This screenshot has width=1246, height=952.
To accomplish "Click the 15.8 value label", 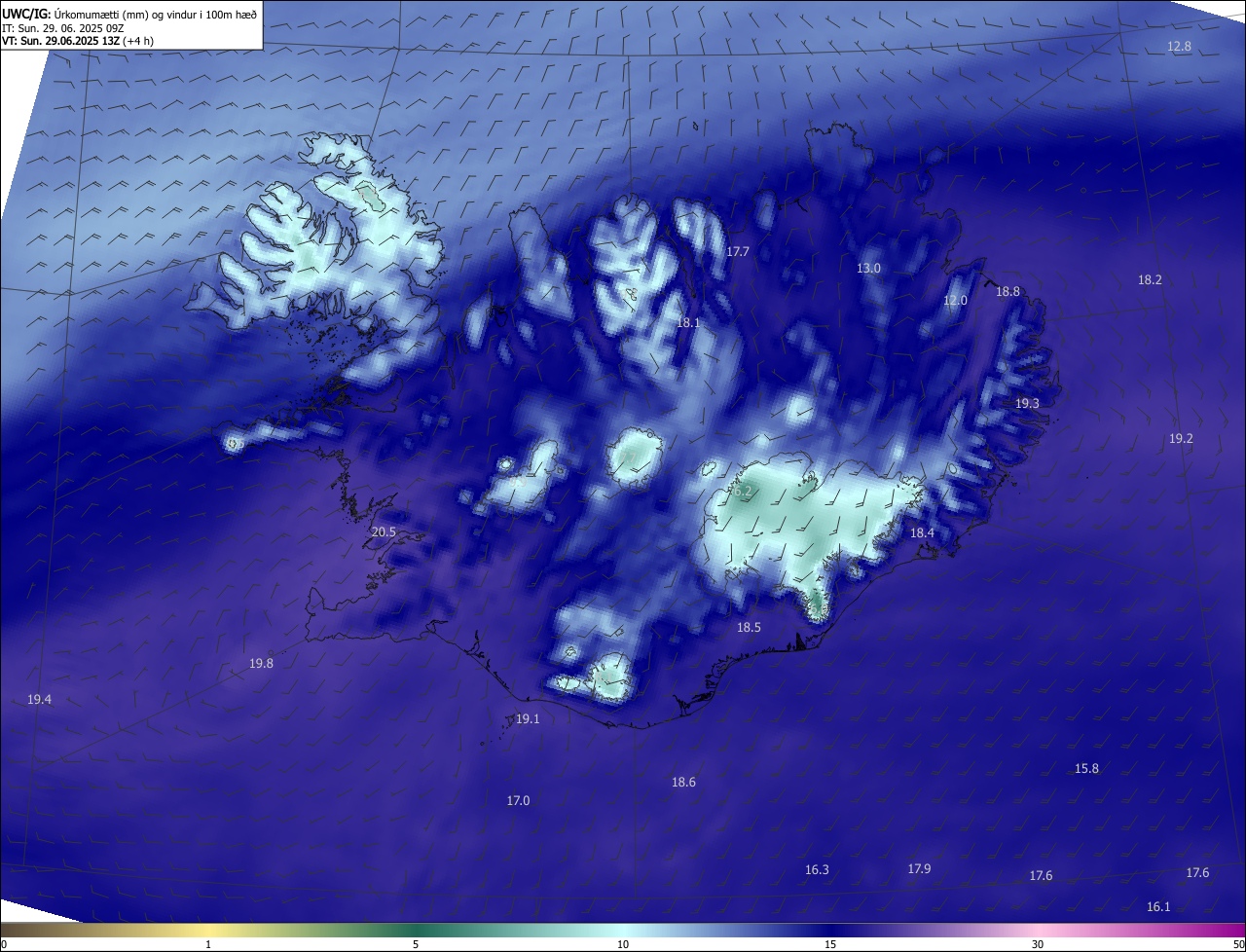I will pyautogui.click(x=1086, y=769).
